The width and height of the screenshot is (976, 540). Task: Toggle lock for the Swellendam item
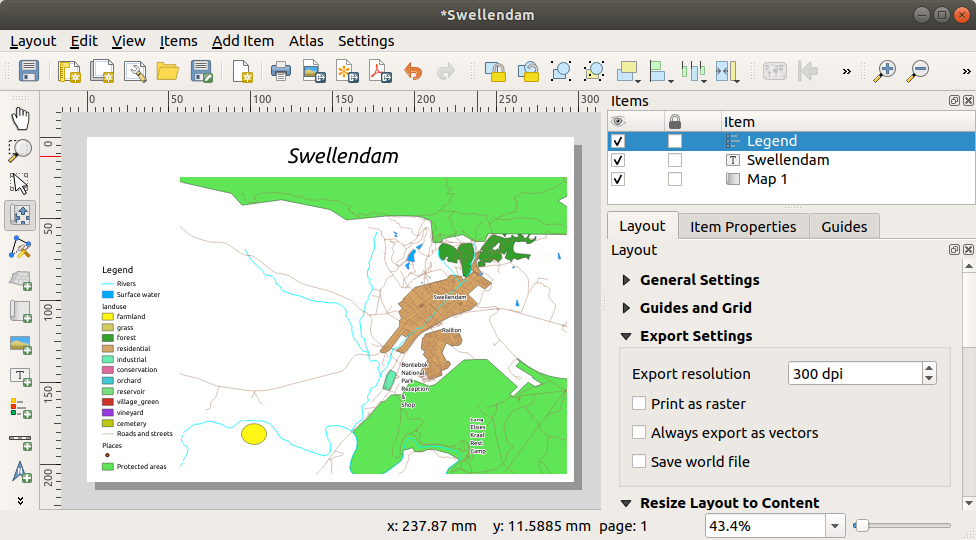pyautogui.click(x=675, y=160)
